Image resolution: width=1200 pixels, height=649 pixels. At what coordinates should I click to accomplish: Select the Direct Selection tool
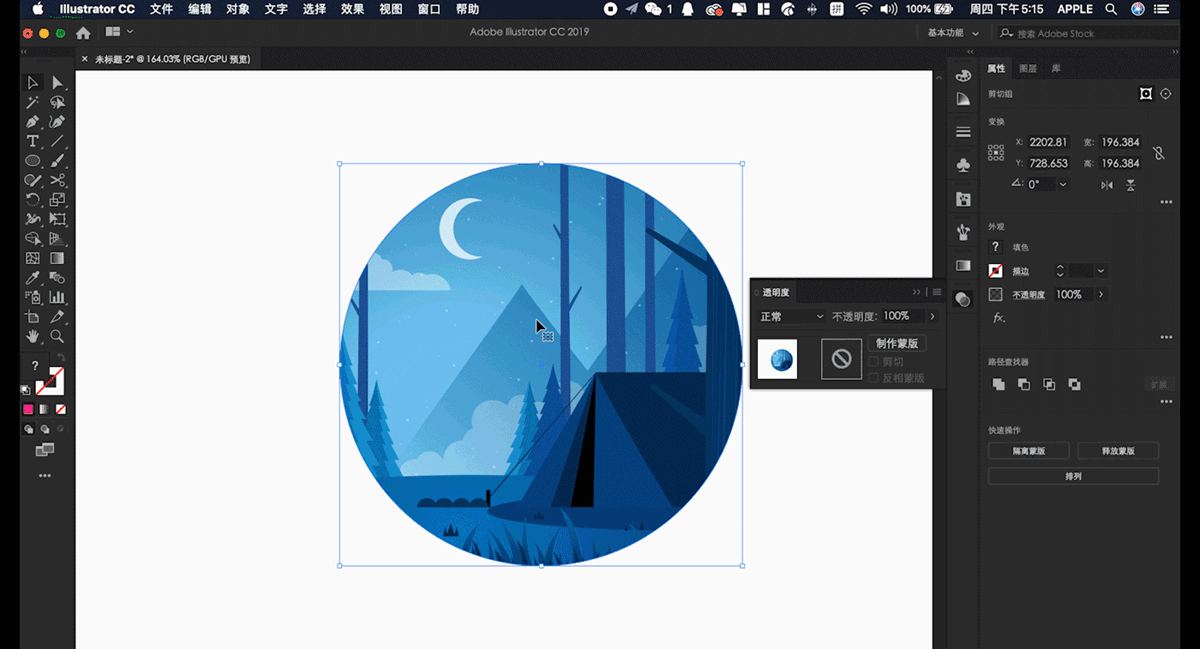click(x=57, y=83)
